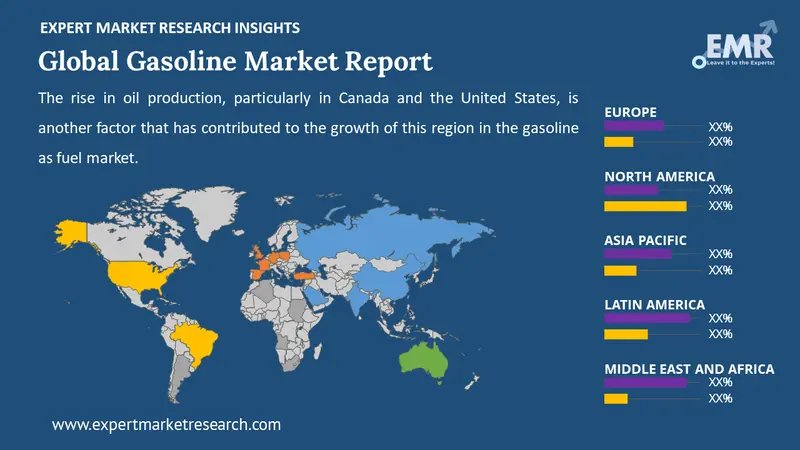Select Brazil highlighted yellow on the map
800x450 pixels.
coord(198,340)
